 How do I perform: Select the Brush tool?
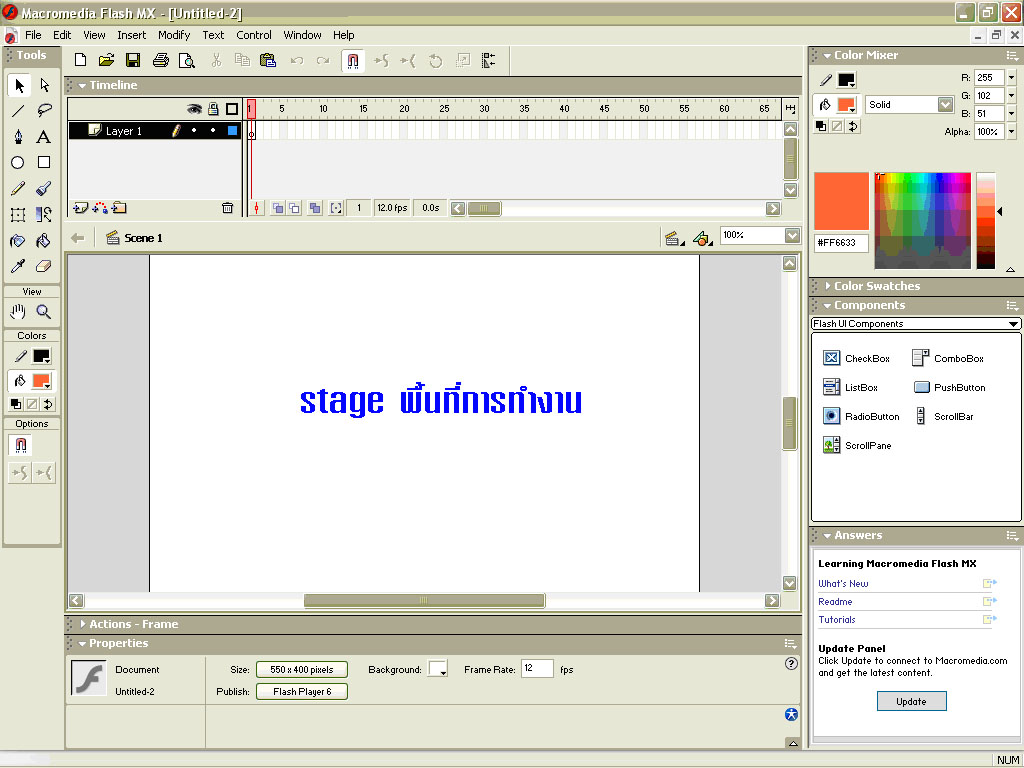(44, 189)
